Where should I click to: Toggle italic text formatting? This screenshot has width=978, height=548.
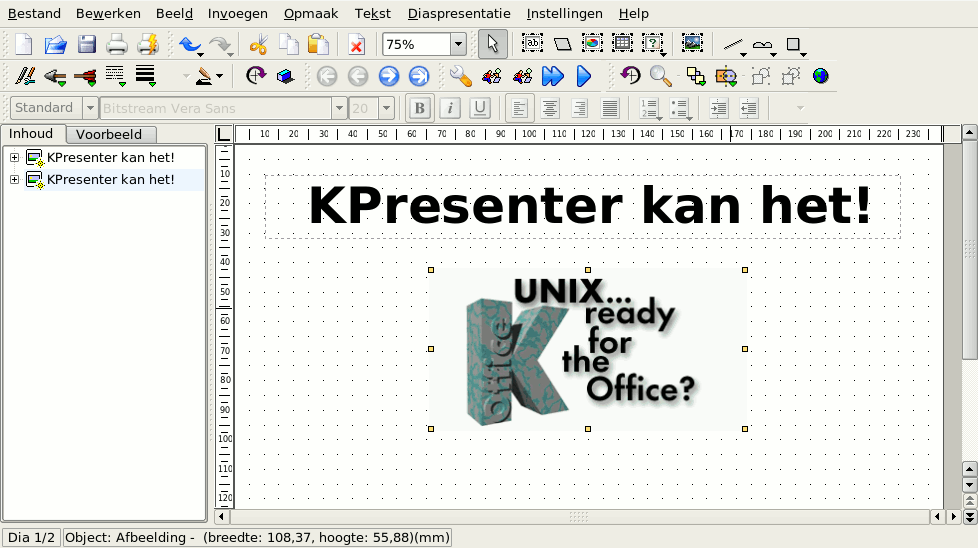[x=450, y=108]
